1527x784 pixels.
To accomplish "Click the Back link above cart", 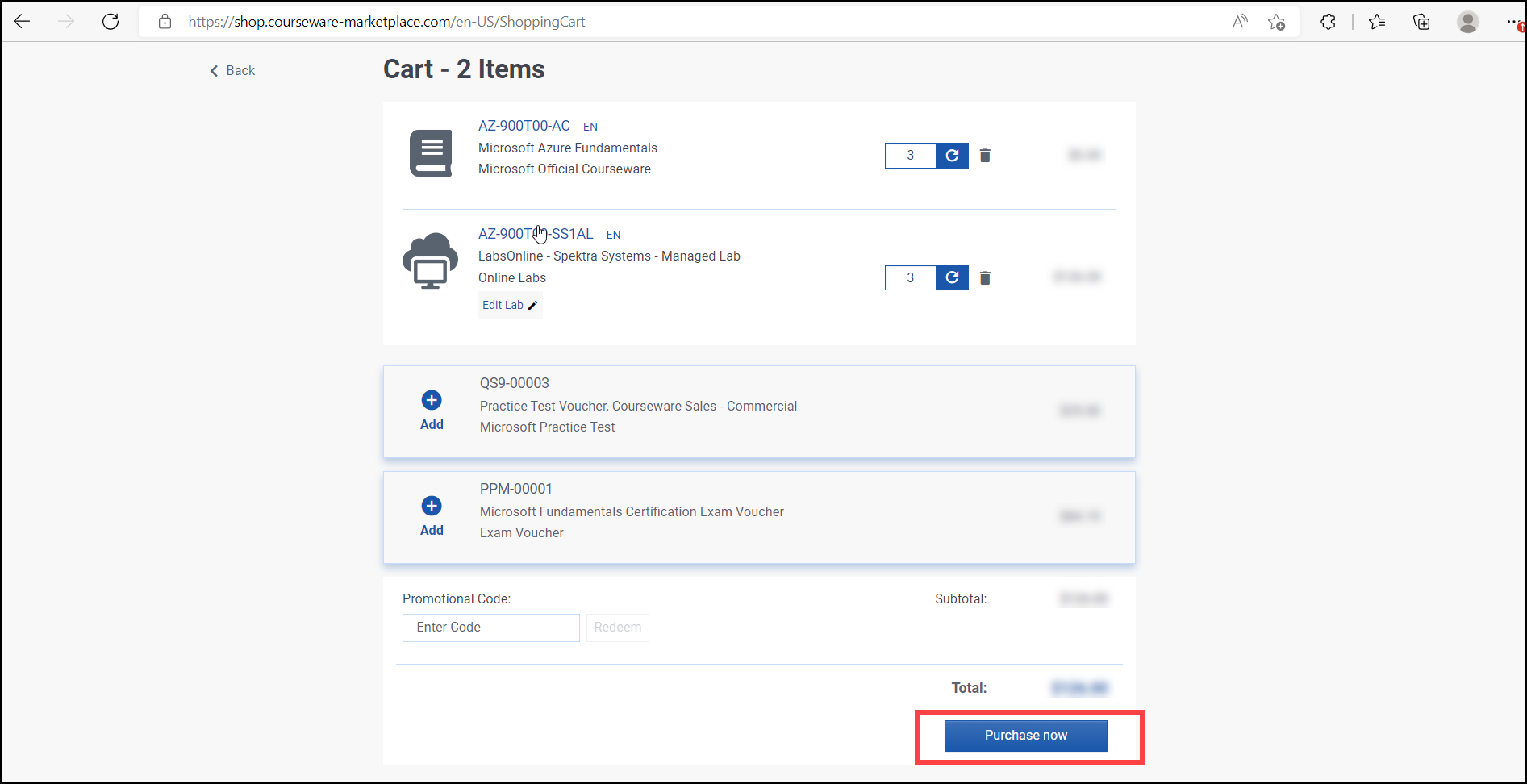I will (x=232, y=71).
